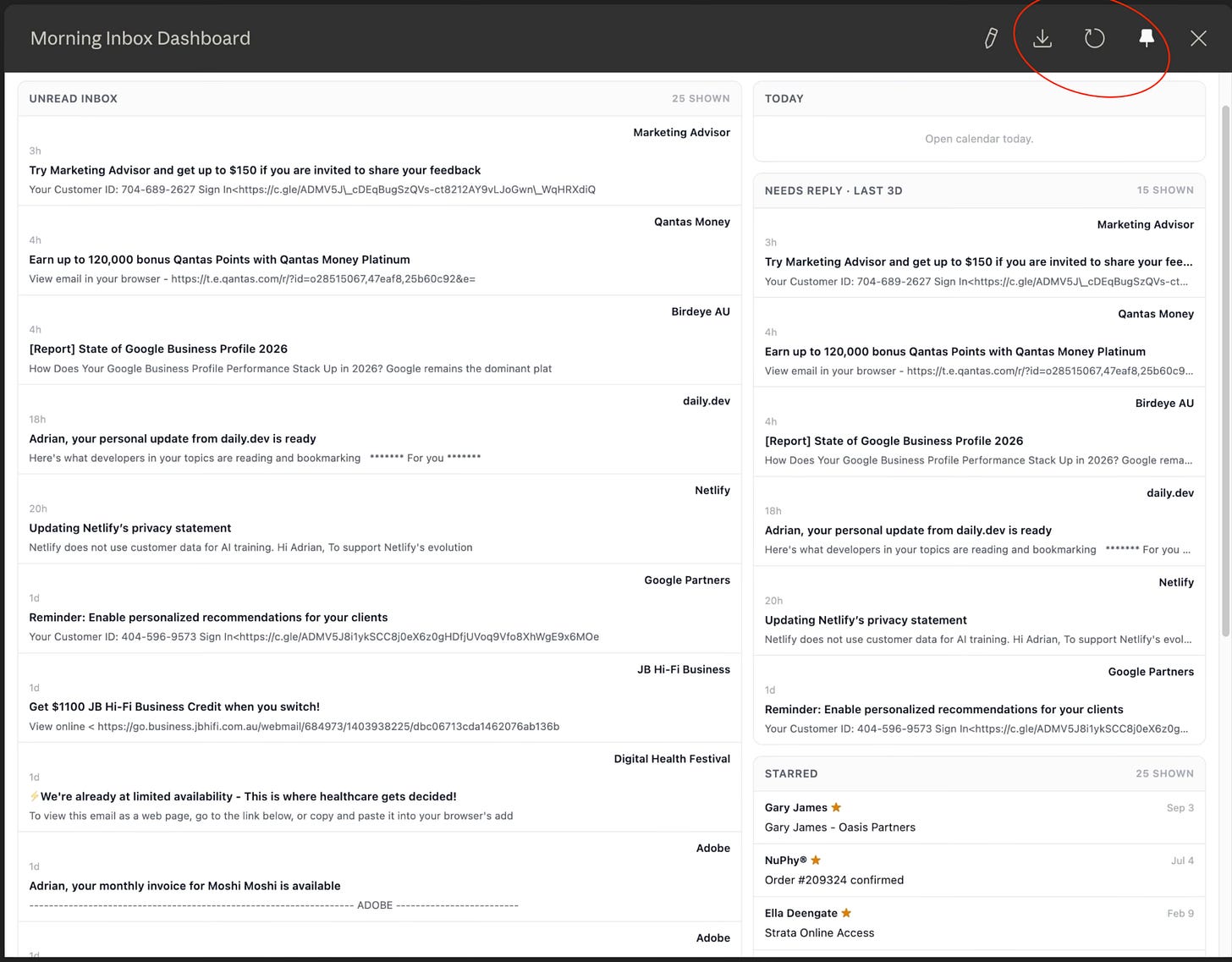1232x962 pixels.
Task: Click the 'Sep 3' date in Starred
Action: [1180, 808]
